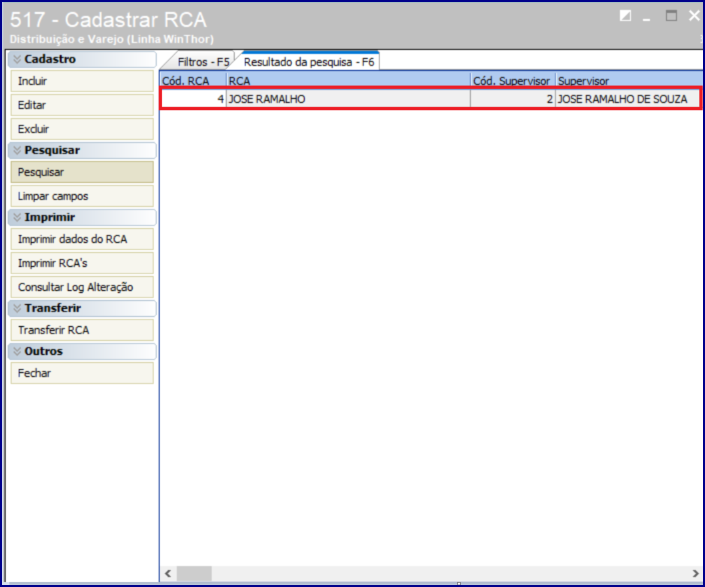Open Consultar Log Alteração
This screenshot has height=587, width=705.
click(82, 287)
